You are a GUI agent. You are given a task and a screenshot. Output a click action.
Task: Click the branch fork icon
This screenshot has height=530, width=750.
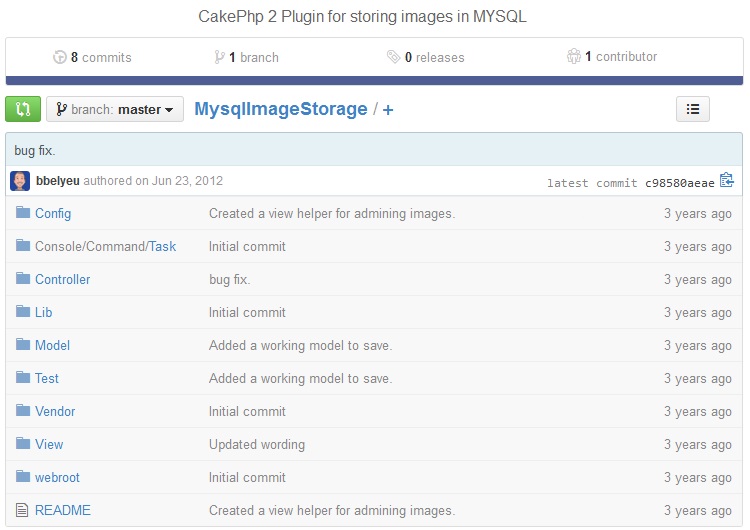click(x=219, y=57)
